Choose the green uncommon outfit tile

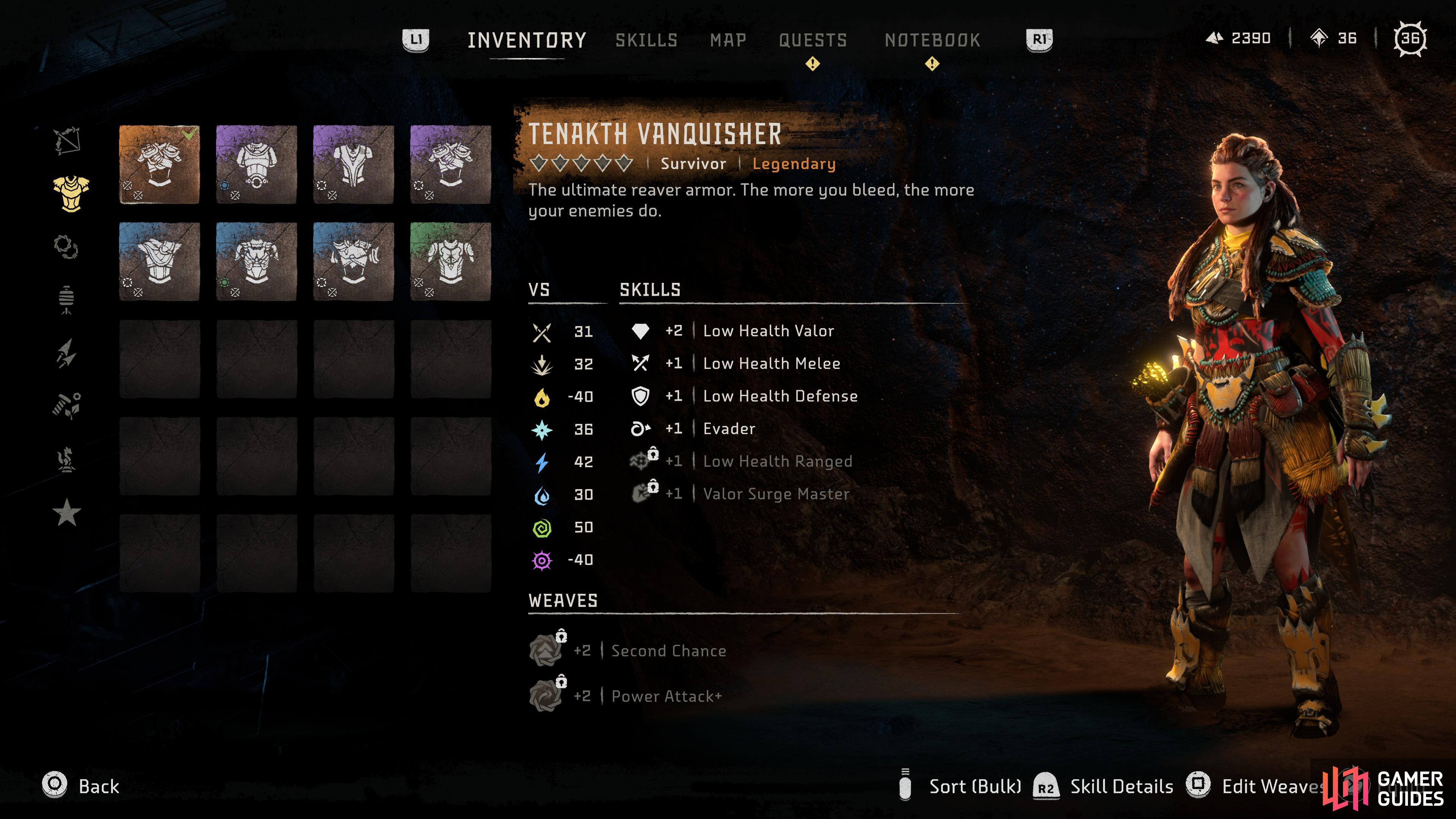pos(450,262)
